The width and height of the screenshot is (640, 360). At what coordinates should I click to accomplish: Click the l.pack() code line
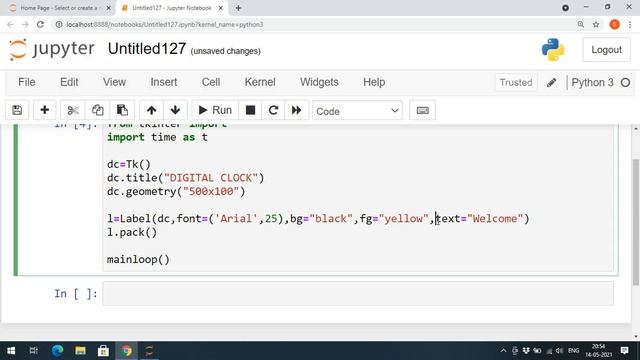point(132,232)
